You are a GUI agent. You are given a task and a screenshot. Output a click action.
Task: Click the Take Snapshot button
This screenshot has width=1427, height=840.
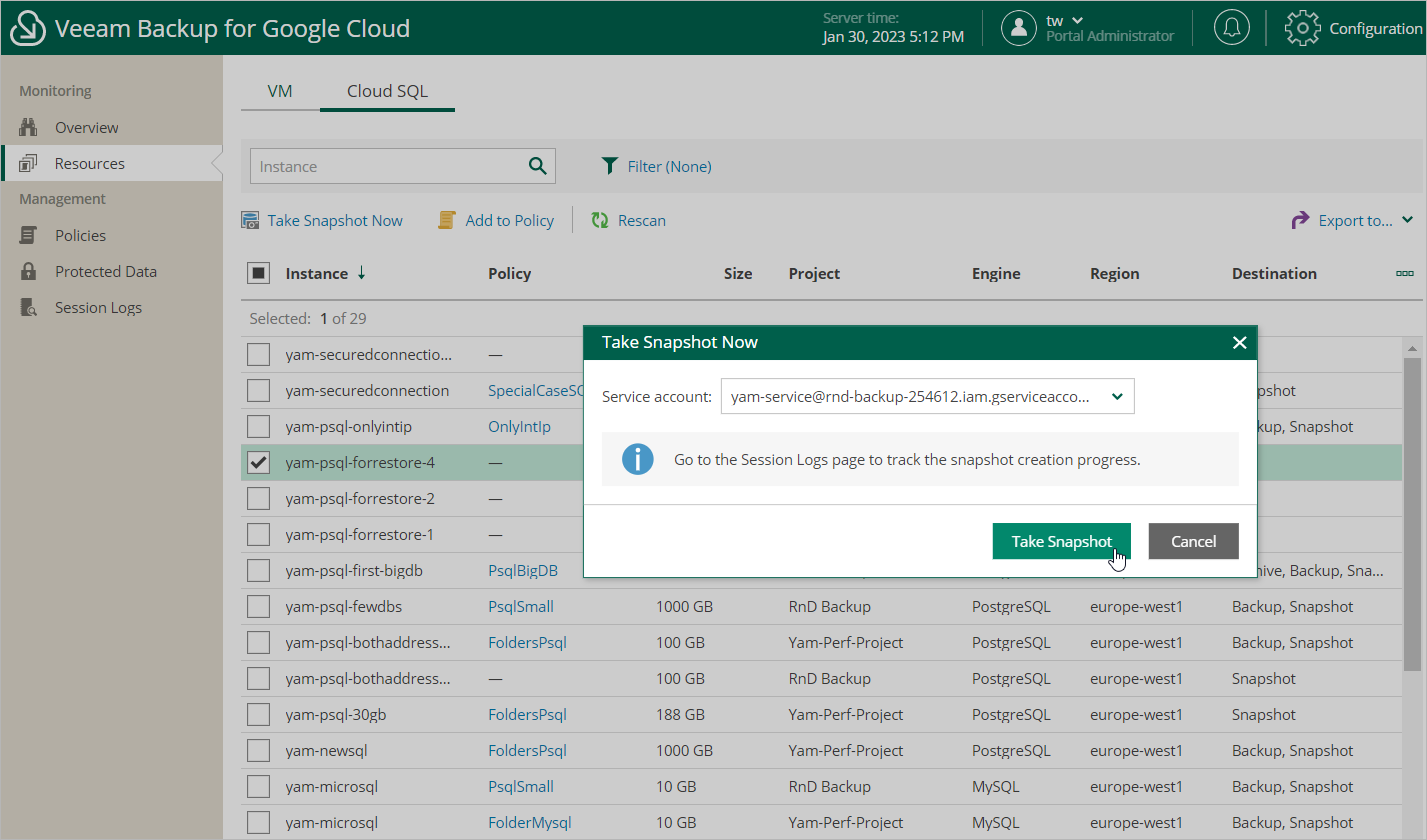(1061, 541)
